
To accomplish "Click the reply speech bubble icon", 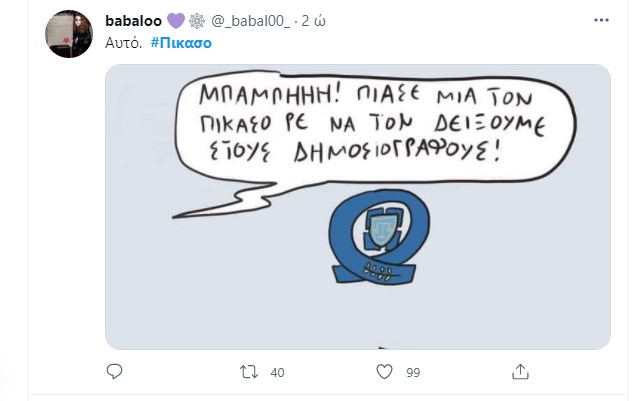I will 114,371.
